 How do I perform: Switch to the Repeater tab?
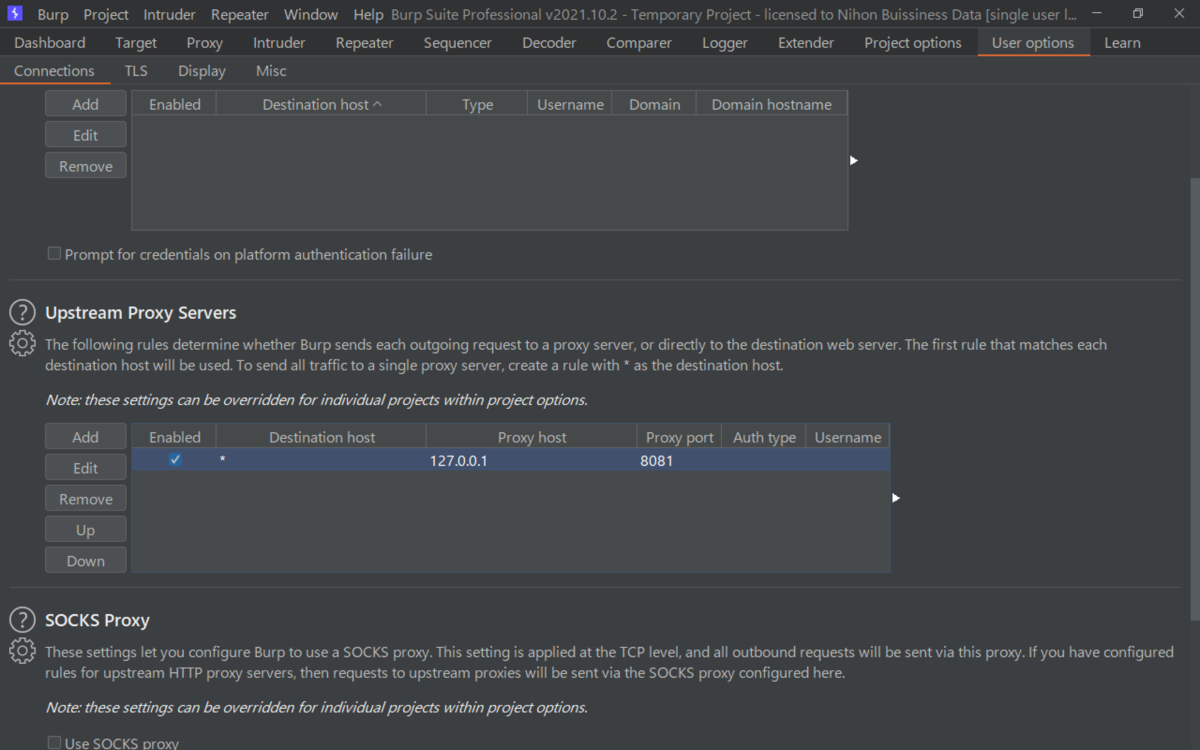click(365, 43)
